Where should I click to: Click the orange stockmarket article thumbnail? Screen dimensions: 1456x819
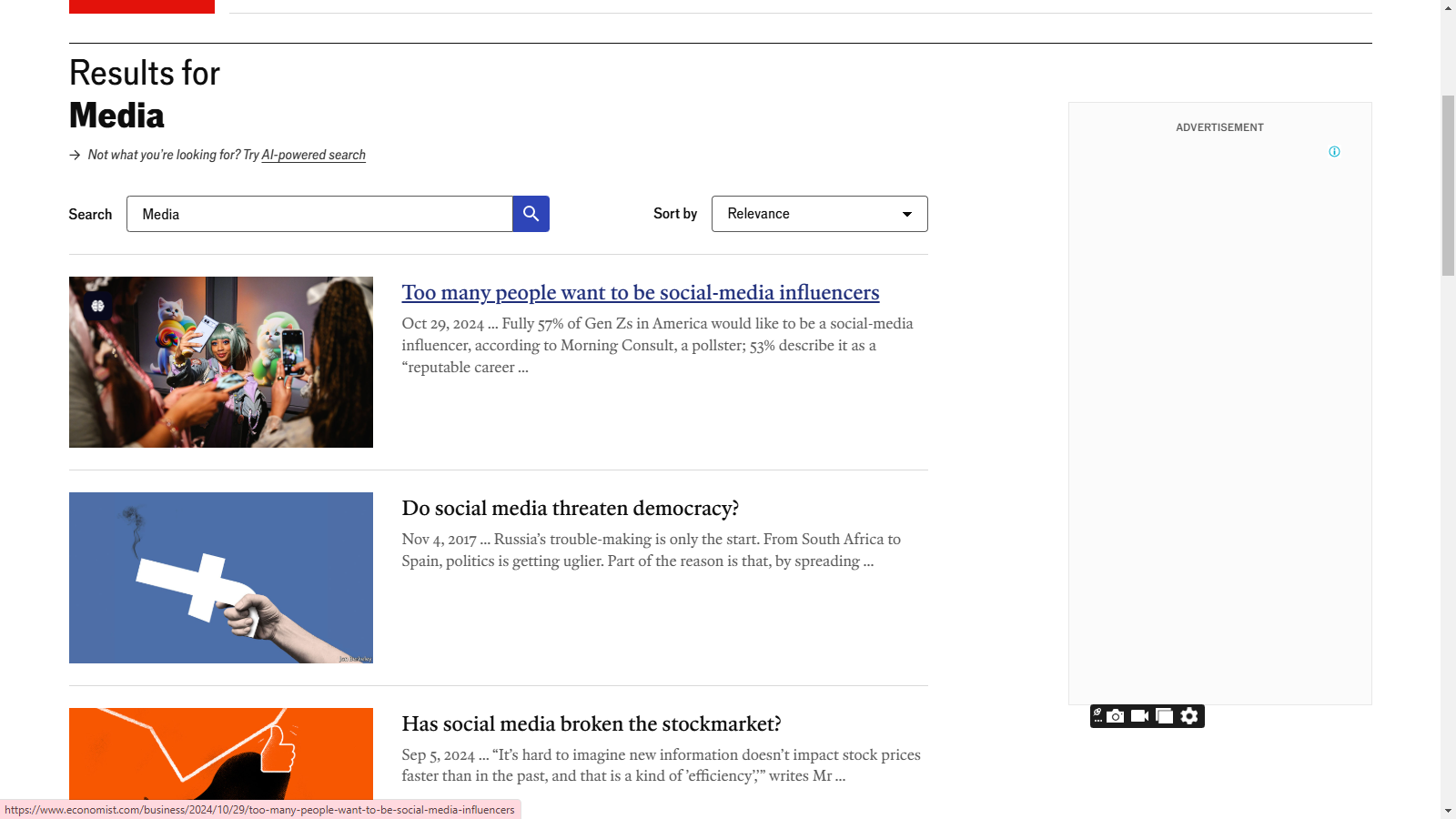(221, 753)
